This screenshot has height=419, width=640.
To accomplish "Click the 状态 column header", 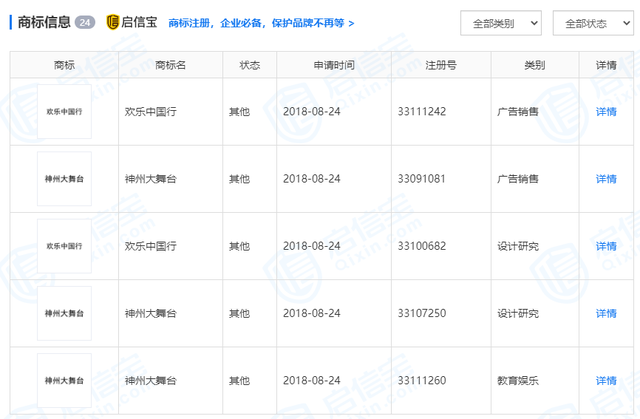I will (249, 65).
